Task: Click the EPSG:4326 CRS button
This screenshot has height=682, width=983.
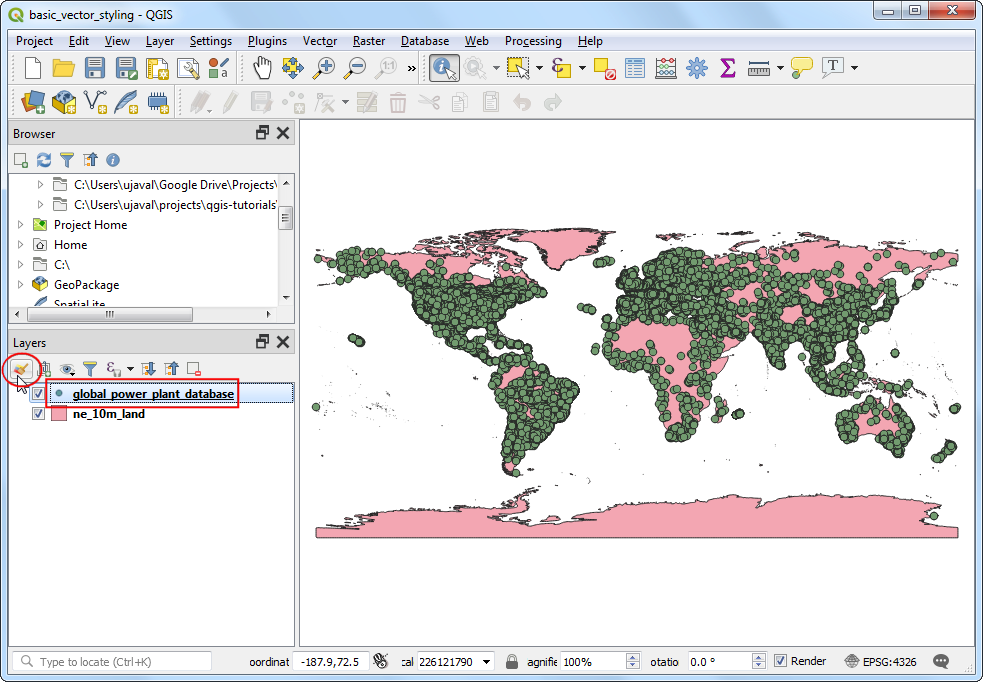Action: pyautogui.click(x=882, y=661)
